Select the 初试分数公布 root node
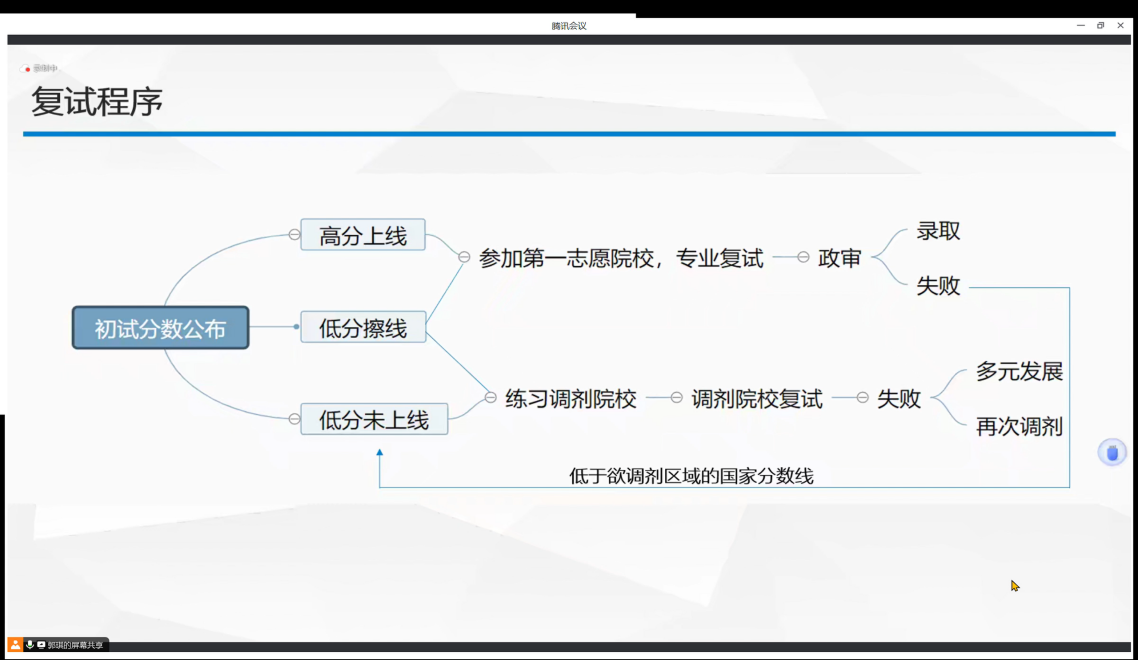 [160, 328]
